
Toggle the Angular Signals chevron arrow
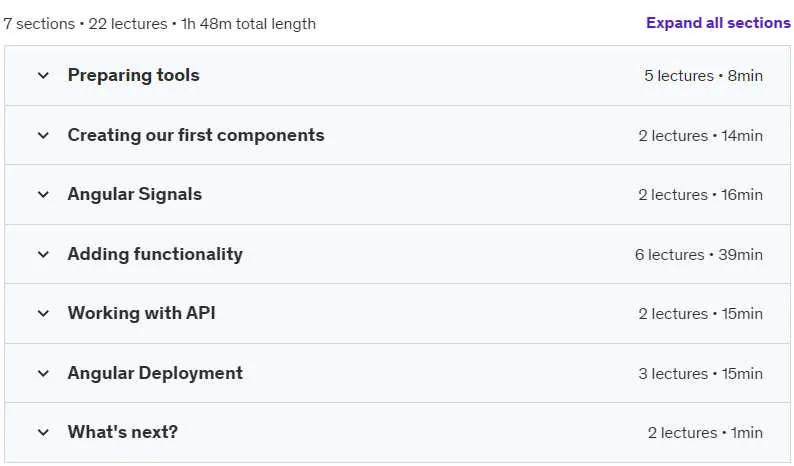(44, 195)
